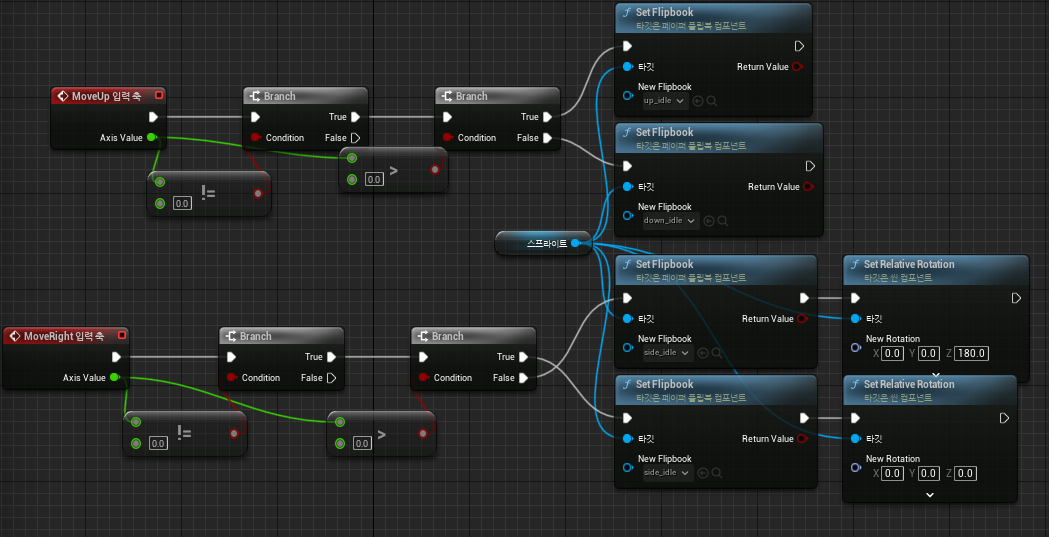Click use-selected-asset arrow beside down_idle
This screenshot has width=1049, height=537.
click(709, 221)
